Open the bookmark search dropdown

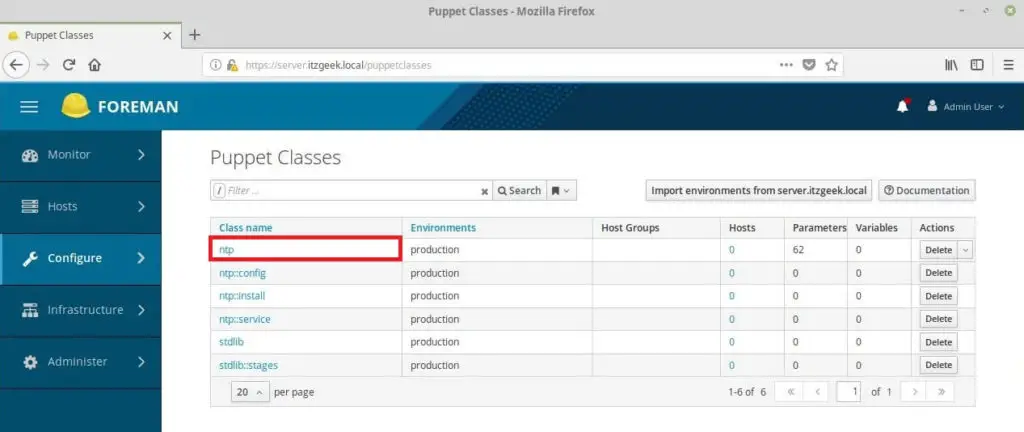[562, 190]
